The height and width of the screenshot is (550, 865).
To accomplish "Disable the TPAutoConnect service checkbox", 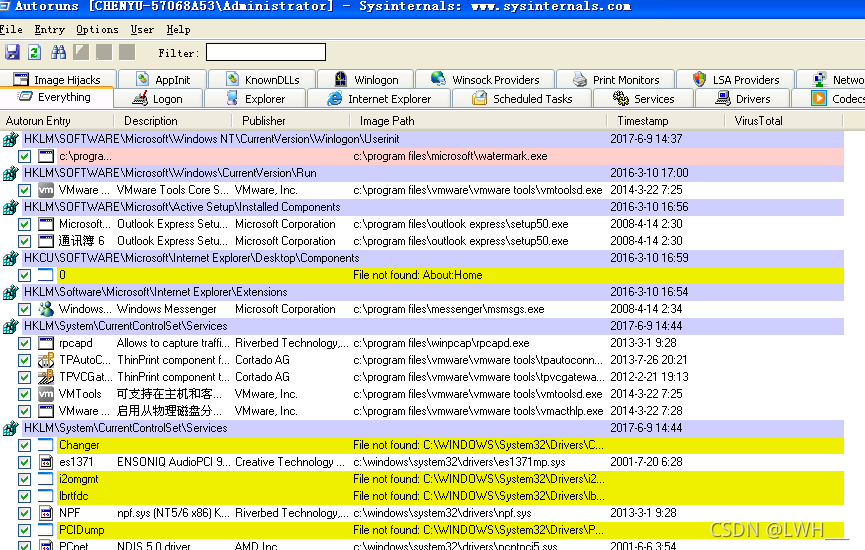I will (24, 360).
